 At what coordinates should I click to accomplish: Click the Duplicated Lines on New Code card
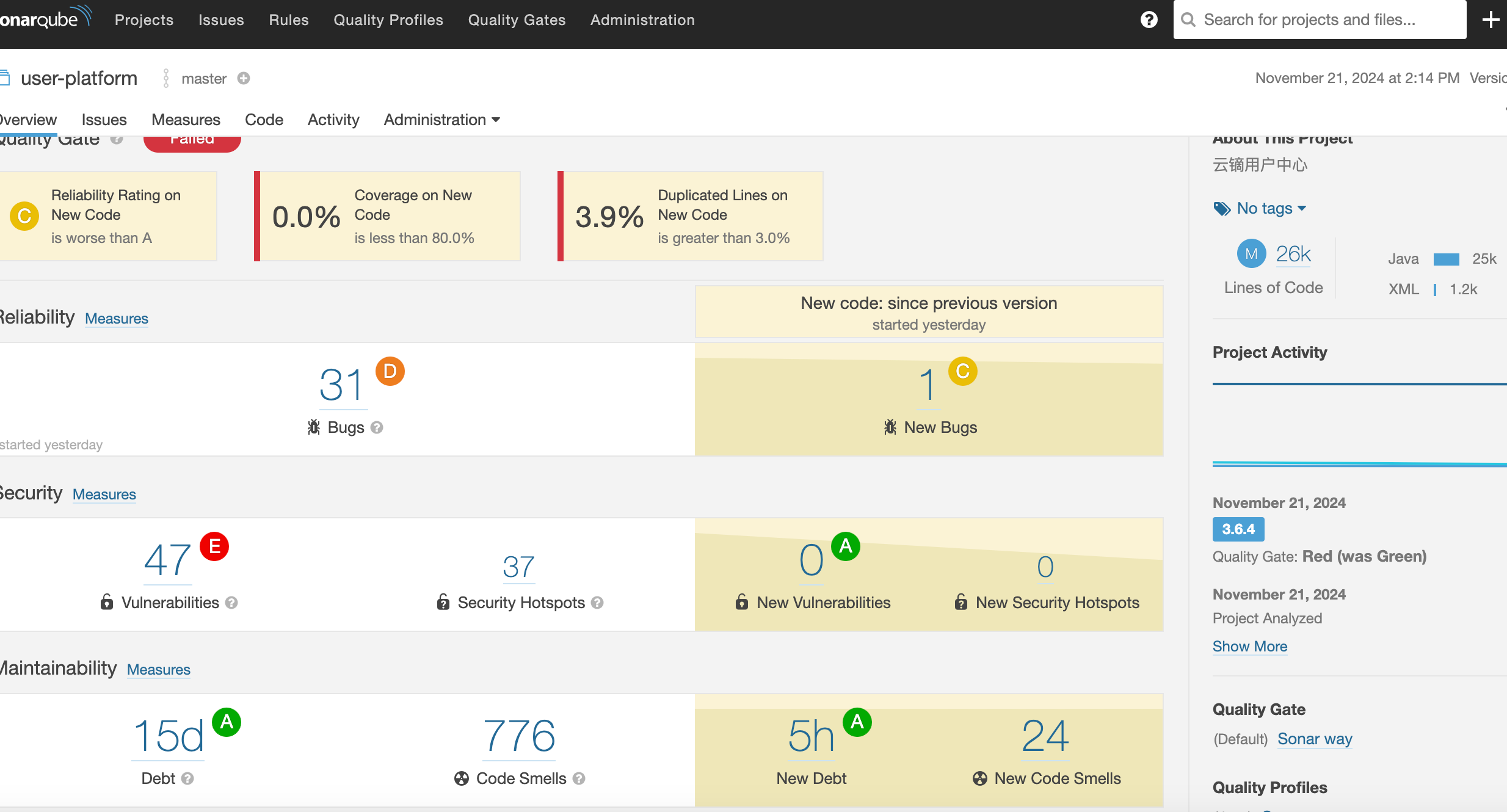690,216
